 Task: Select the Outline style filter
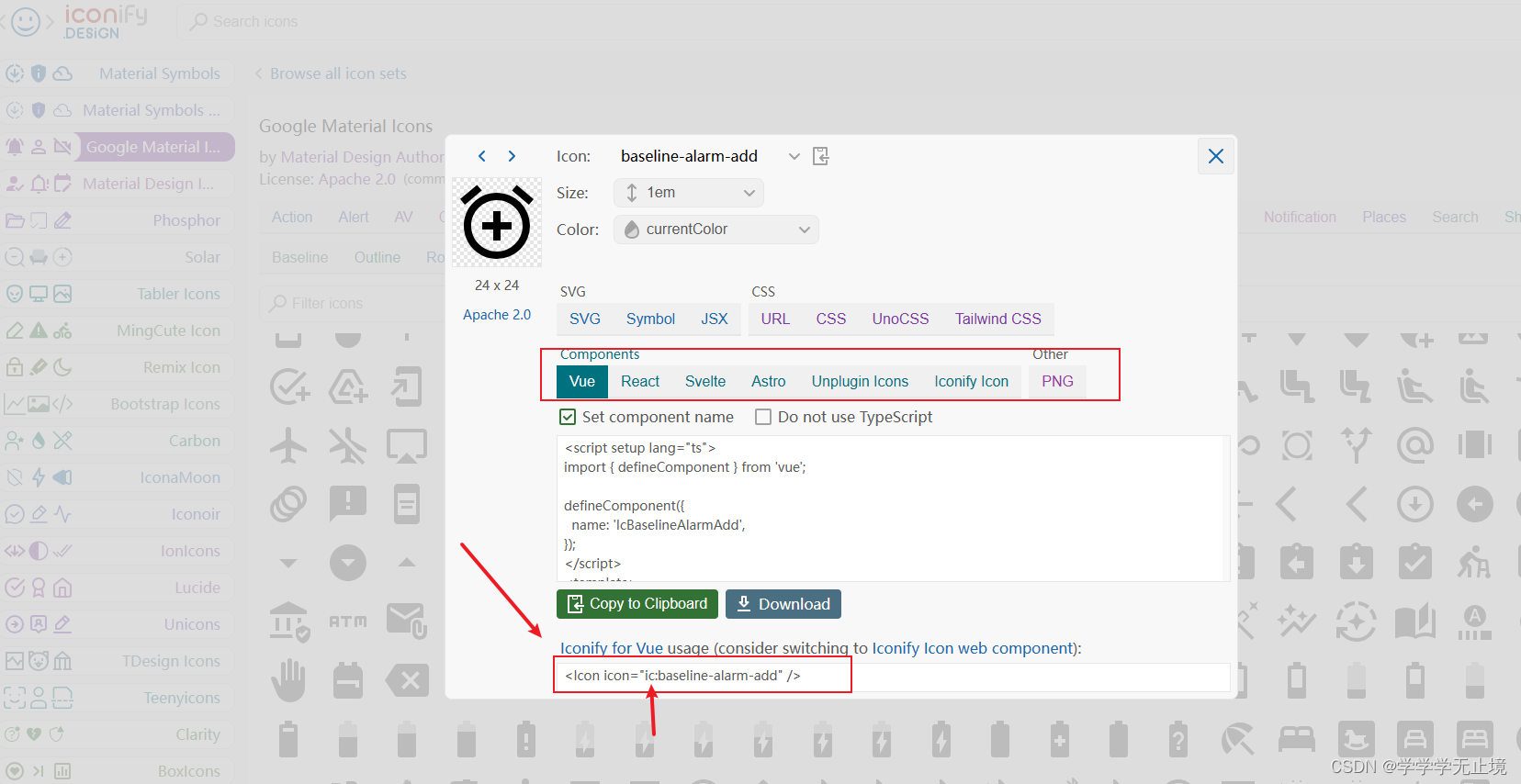377,258
